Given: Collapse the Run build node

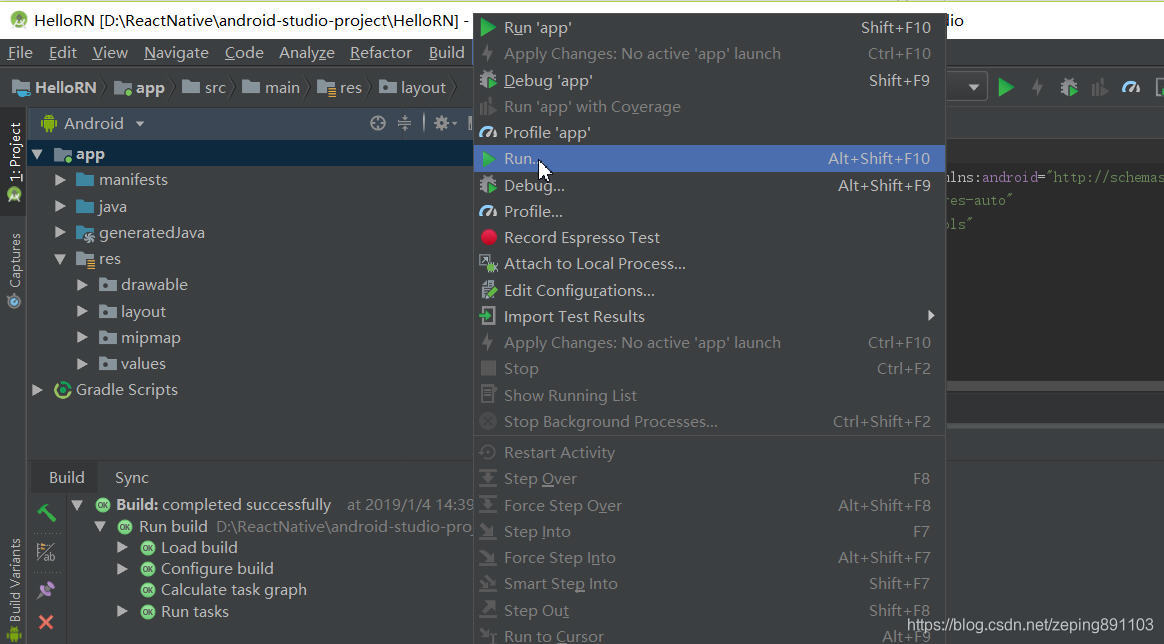Looking at the screenshot, I should coord(99,527).
